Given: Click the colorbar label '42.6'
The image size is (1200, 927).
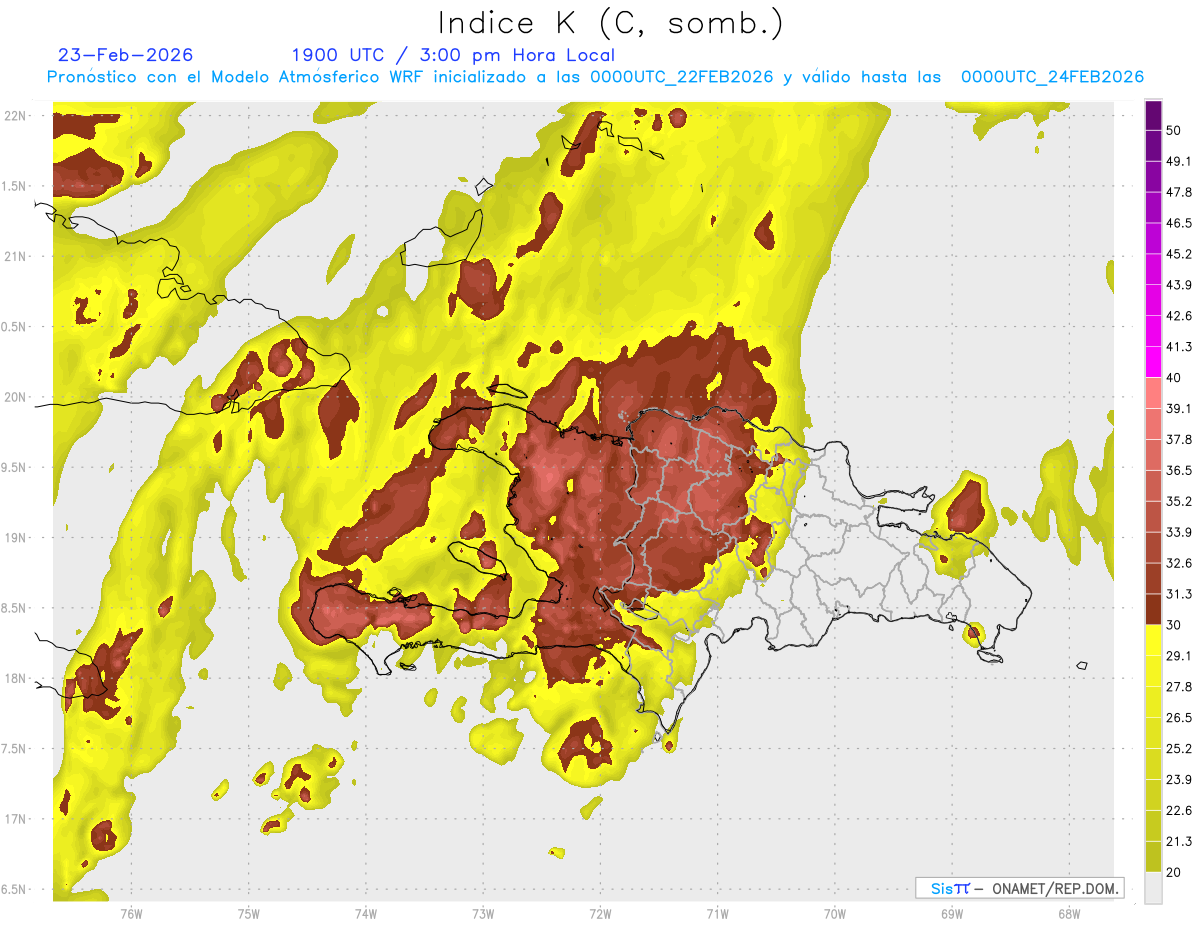Looking at the screenshot, I should point(1179,316).
